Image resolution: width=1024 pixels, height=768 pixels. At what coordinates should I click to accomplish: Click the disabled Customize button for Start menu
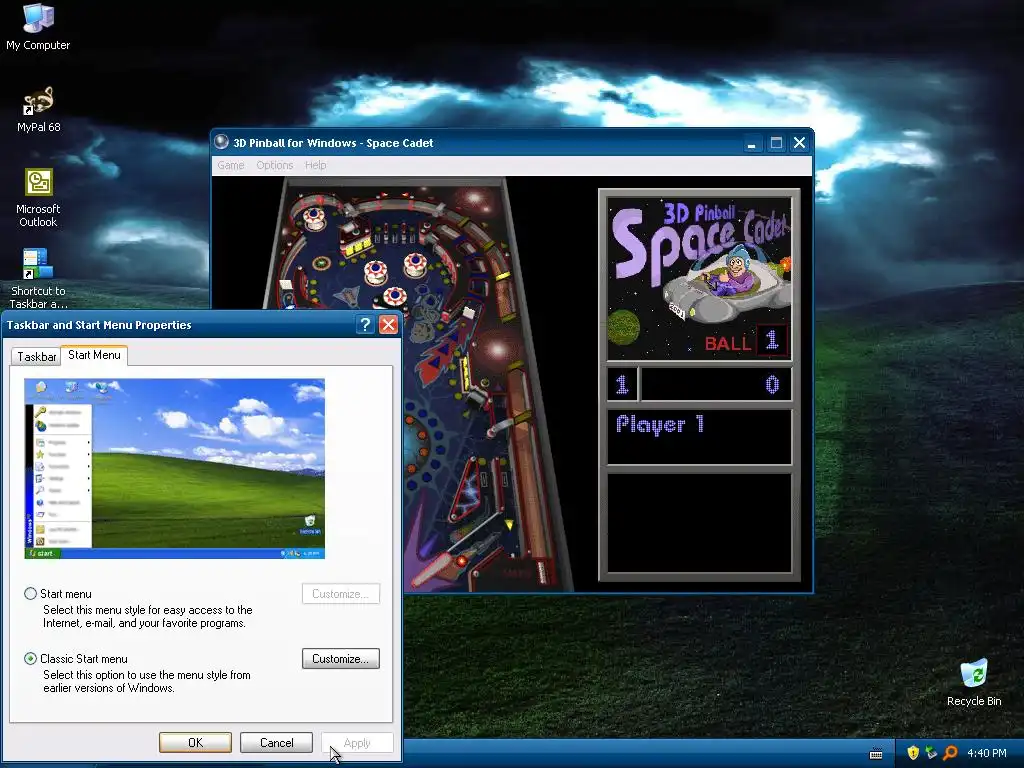pyautogui.click(x=341, y=594)
